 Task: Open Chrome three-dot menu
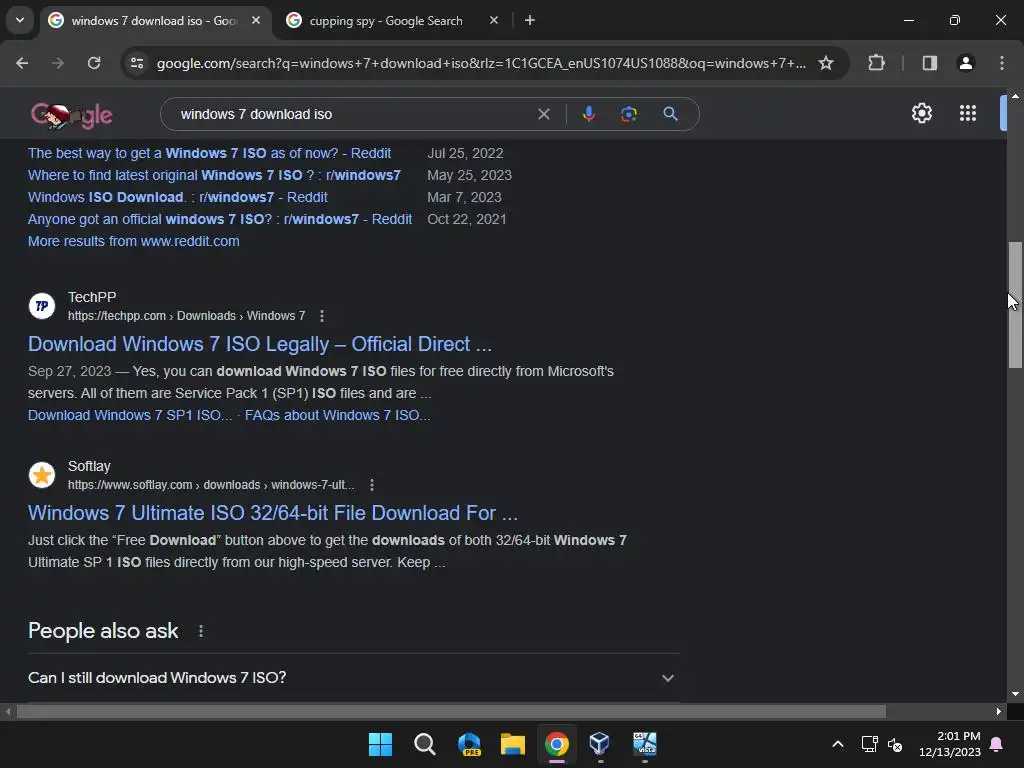pyautogui.click(x=1002, y=63)
